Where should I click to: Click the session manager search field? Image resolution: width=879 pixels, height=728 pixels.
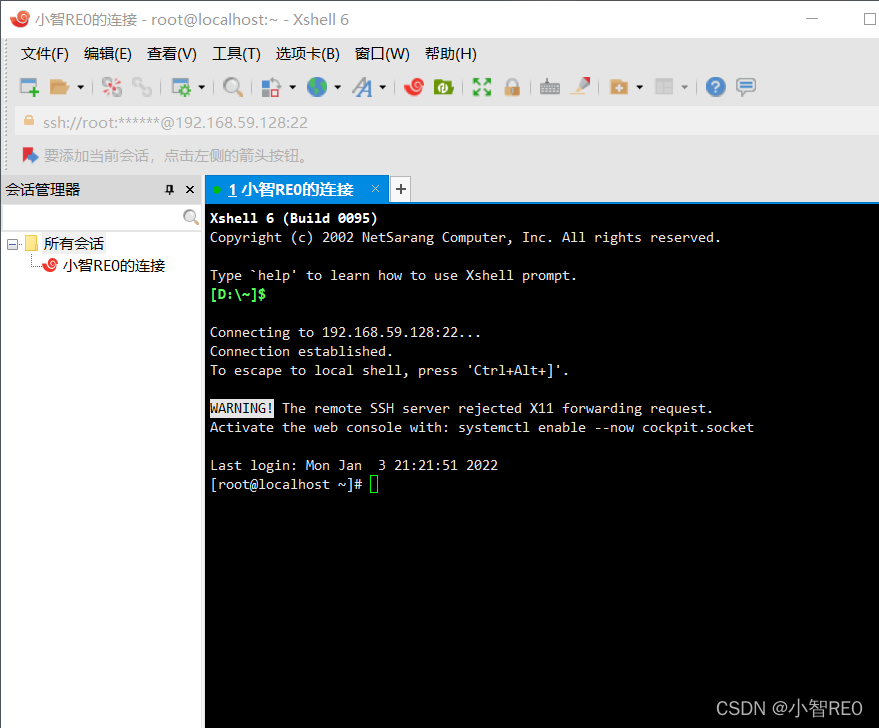[92, 217]
